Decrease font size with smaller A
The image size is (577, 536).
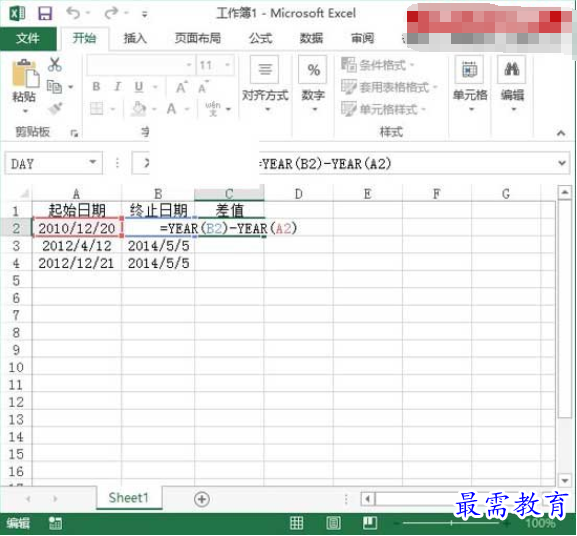point(203,88)
